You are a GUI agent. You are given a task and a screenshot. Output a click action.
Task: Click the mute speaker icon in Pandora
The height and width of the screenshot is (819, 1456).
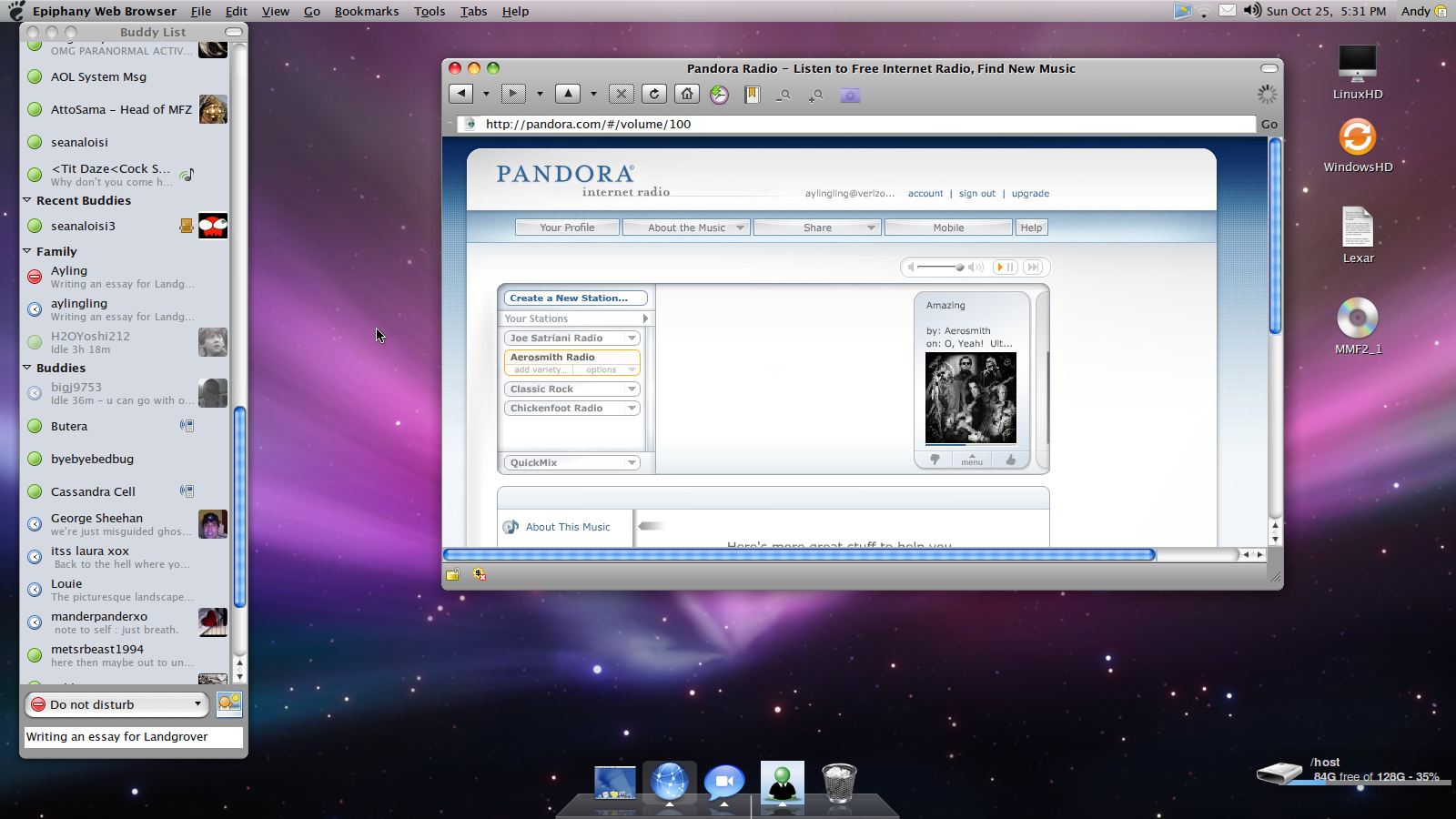pos(911,268)
